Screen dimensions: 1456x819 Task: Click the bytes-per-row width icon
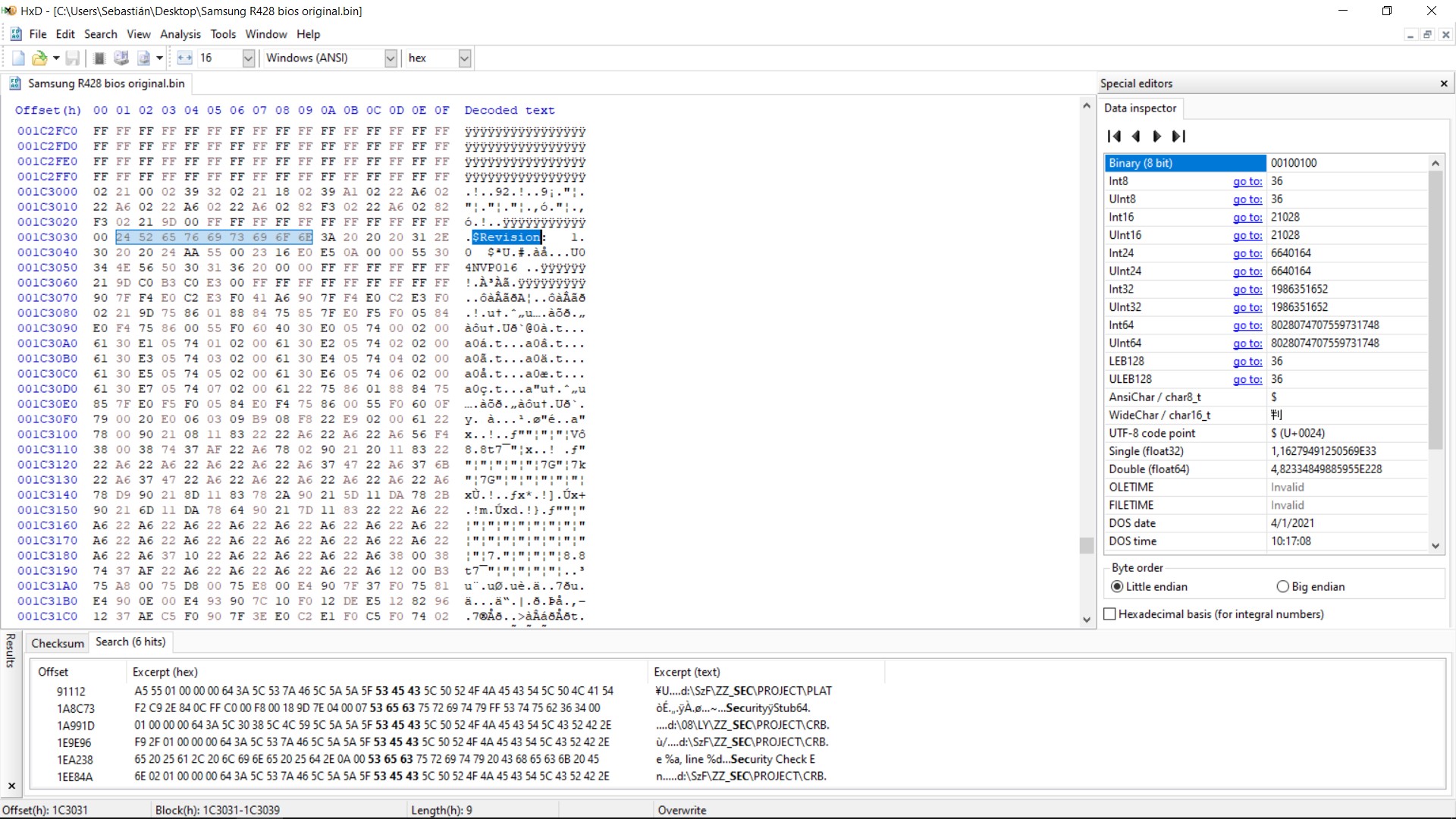pos(184,58)
